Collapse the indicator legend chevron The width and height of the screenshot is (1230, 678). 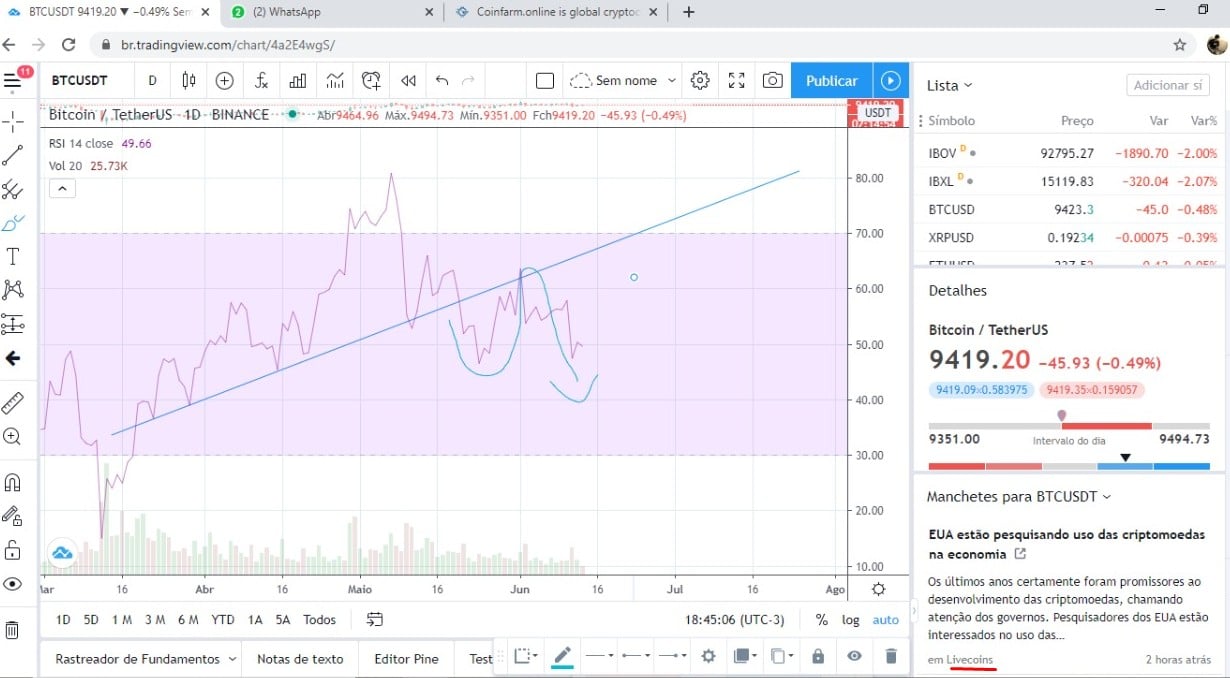(x=62, y=188)
